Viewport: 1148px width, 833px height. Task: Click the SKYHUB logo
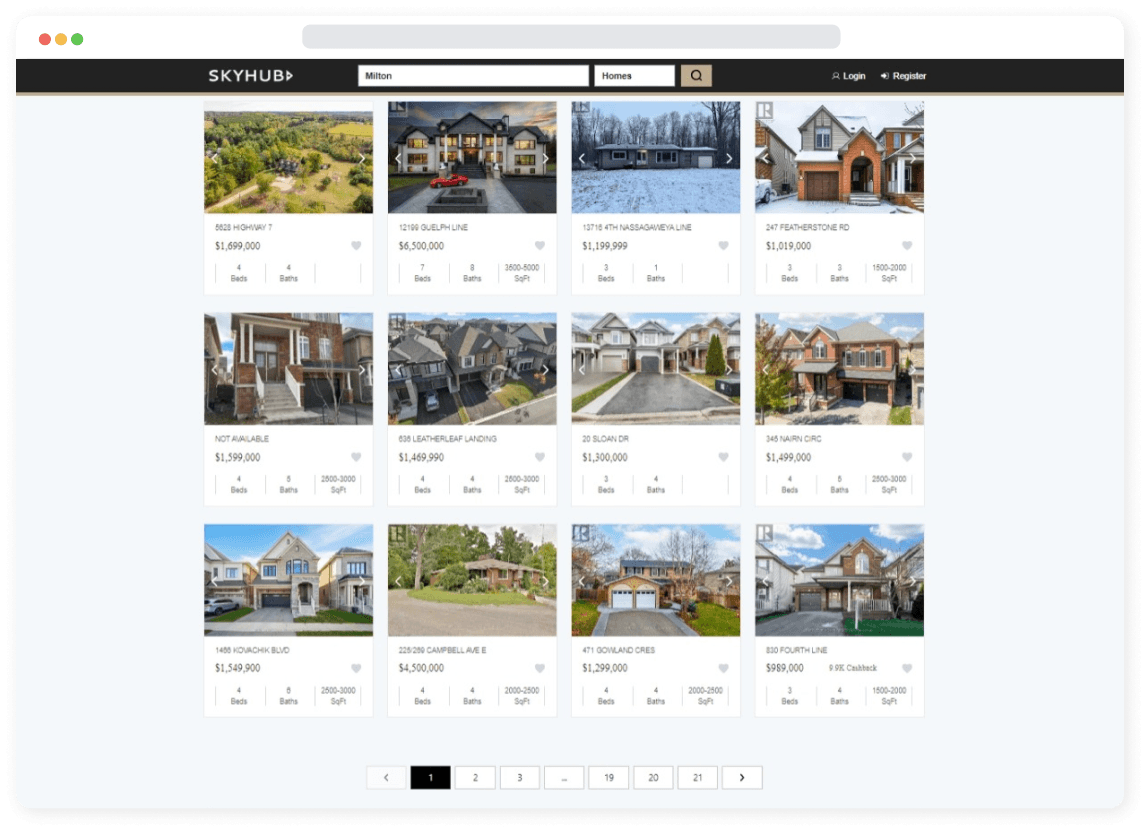coord(250,76)
